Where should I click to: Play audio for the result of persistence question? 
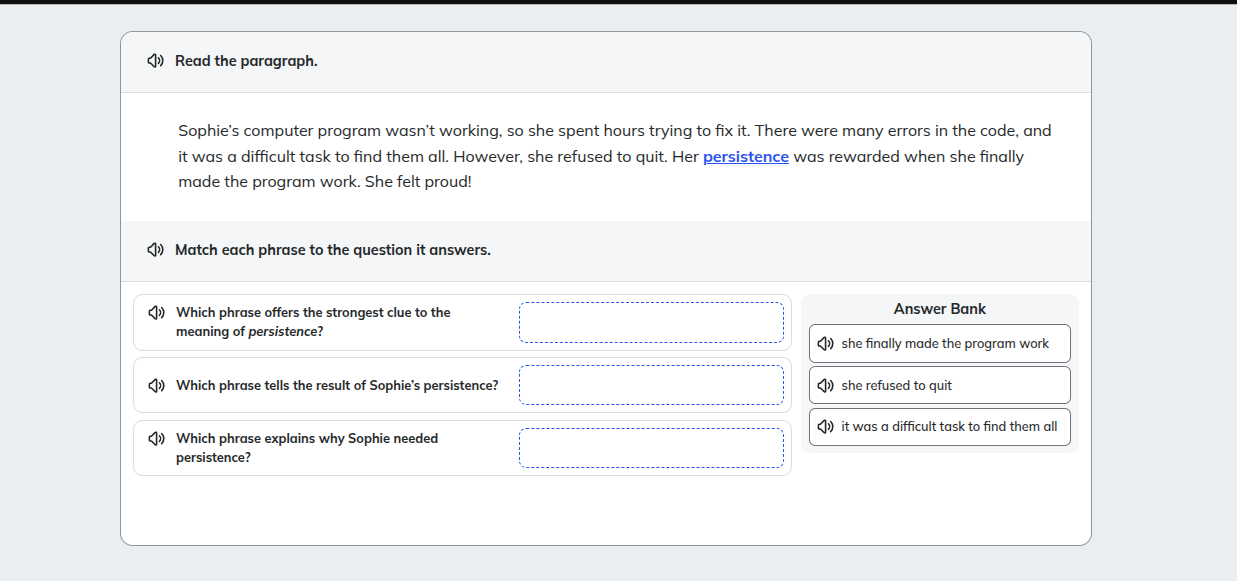155,384
